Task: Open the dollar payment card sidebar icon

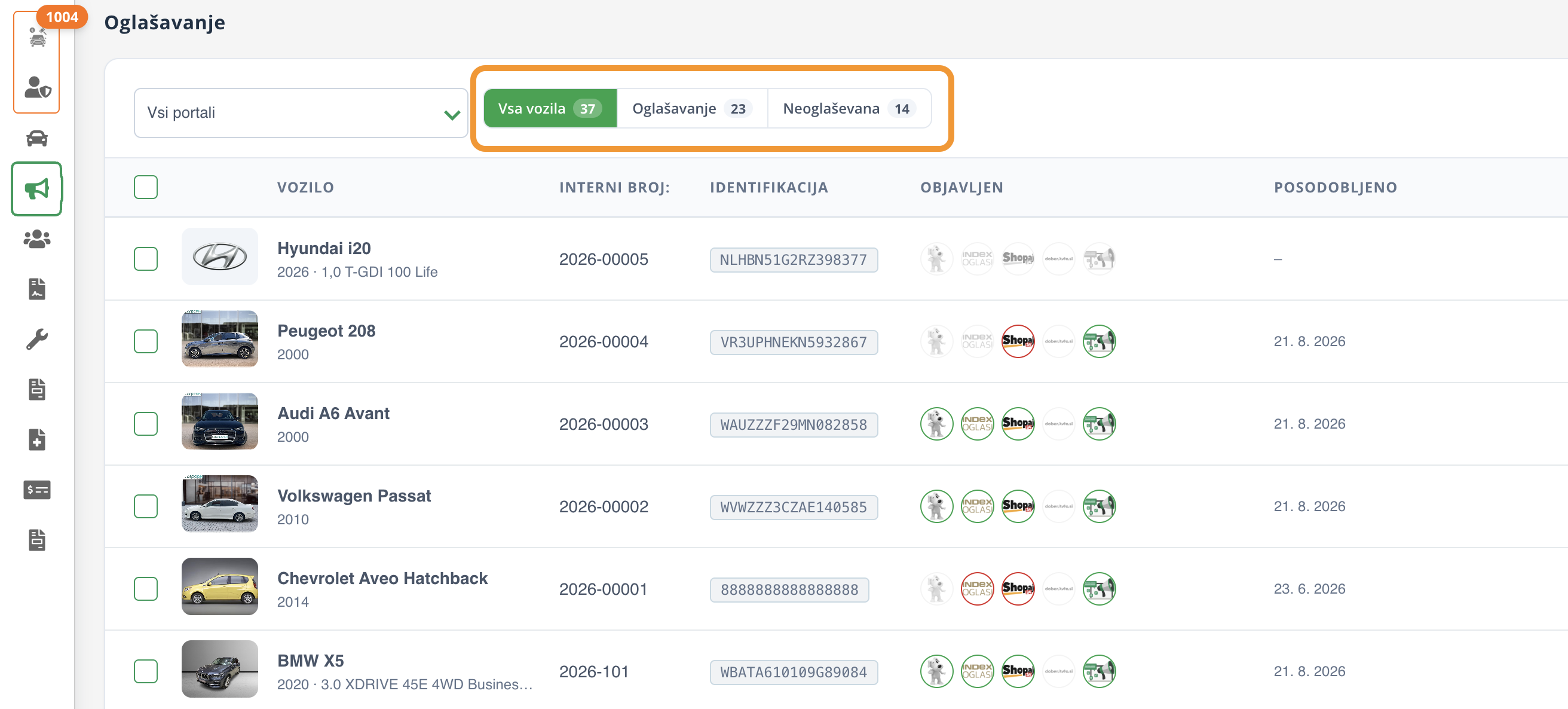Action: 37,490
